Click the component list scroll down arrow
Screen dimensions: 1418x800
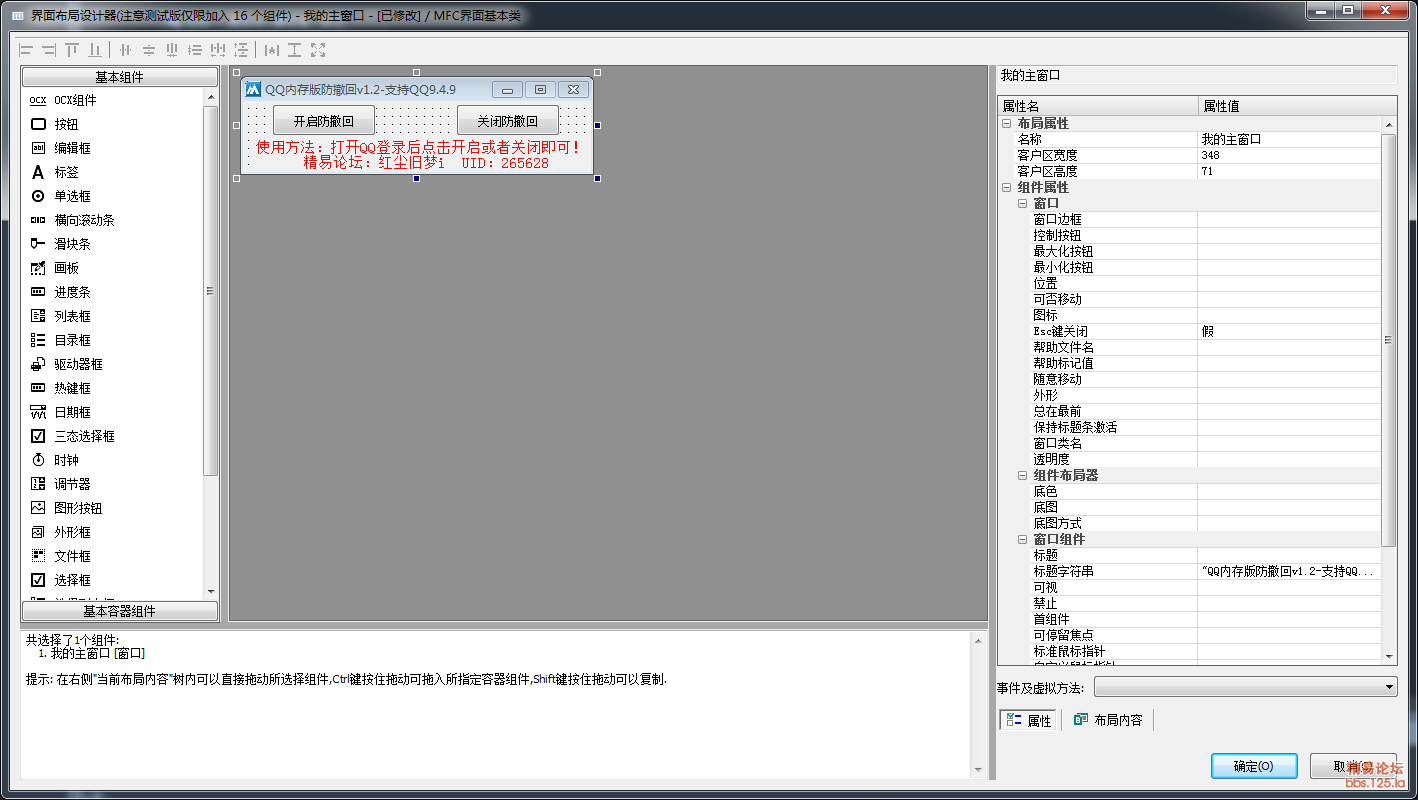coord(210,592)
